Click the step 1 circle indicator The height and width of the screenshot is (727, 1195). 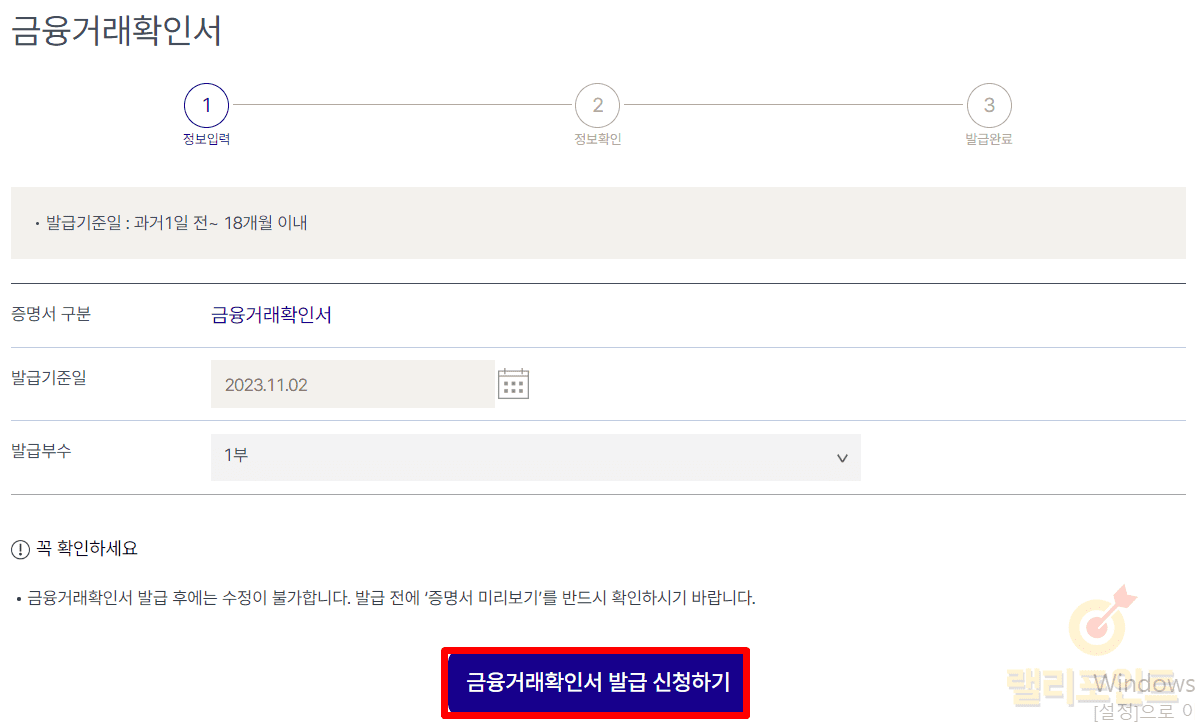(x=206, y=105)
